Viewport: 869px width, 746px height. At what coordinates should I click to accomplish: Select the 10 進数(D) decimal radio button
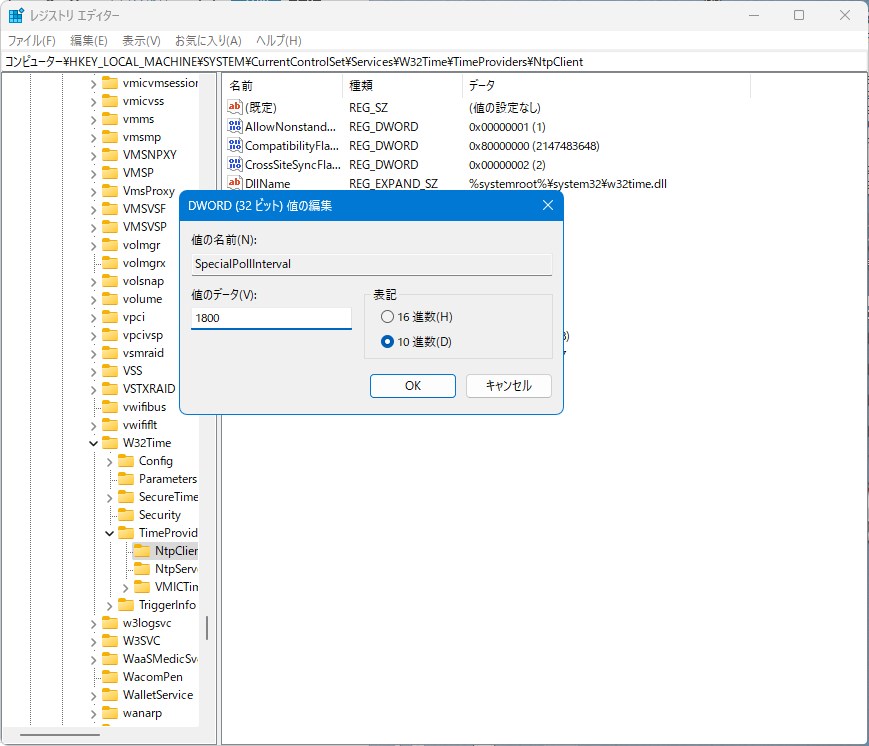click(x=388, y=342)
